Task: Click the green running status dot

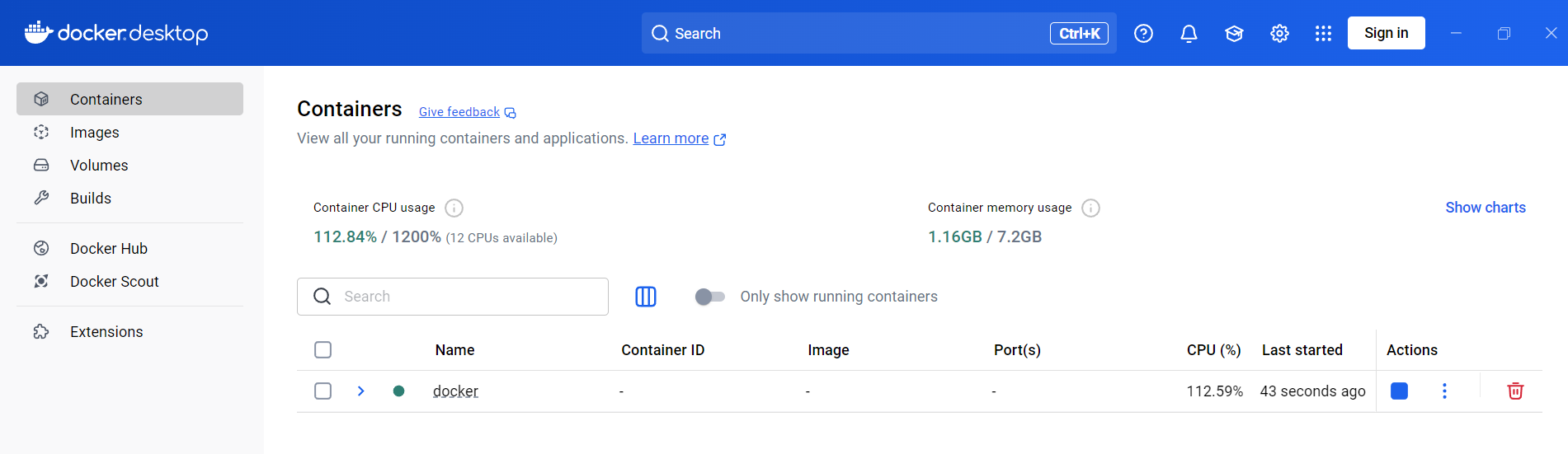Action: [398, 391]
